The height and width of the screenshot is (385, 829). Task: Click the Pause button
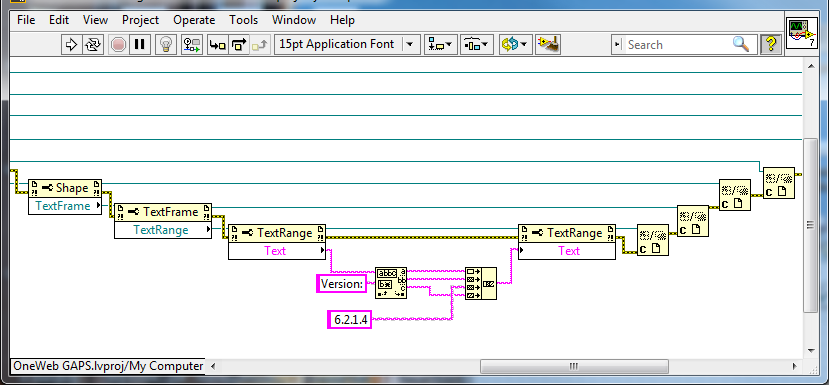pyautogui.click(x=140, y=44)
